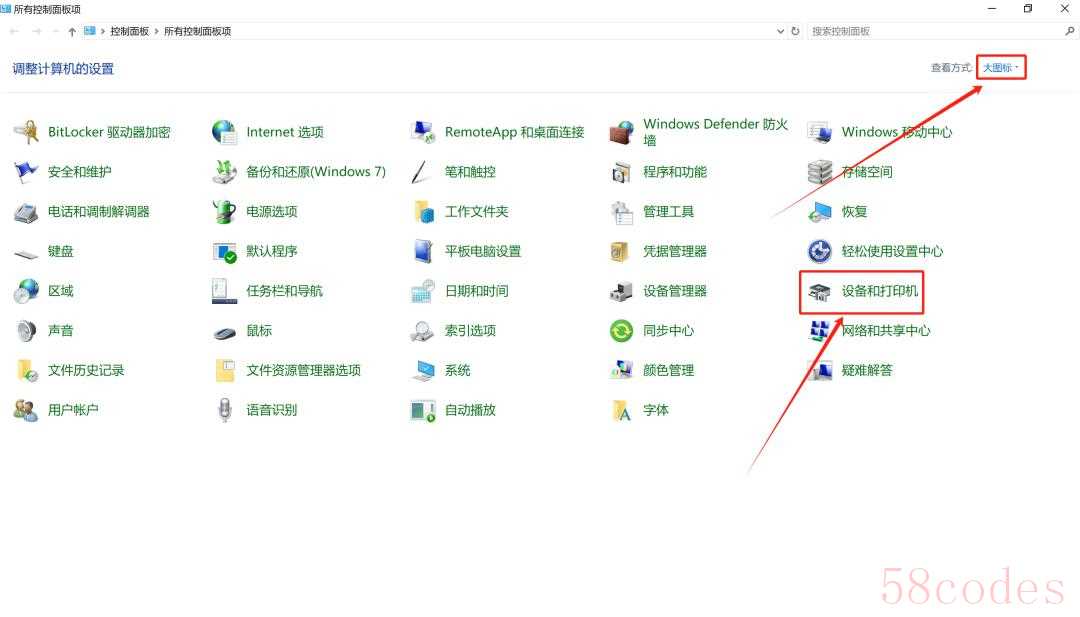Open the 语音识别 microphone icon

pyautogui.click(x=225, y=411)
